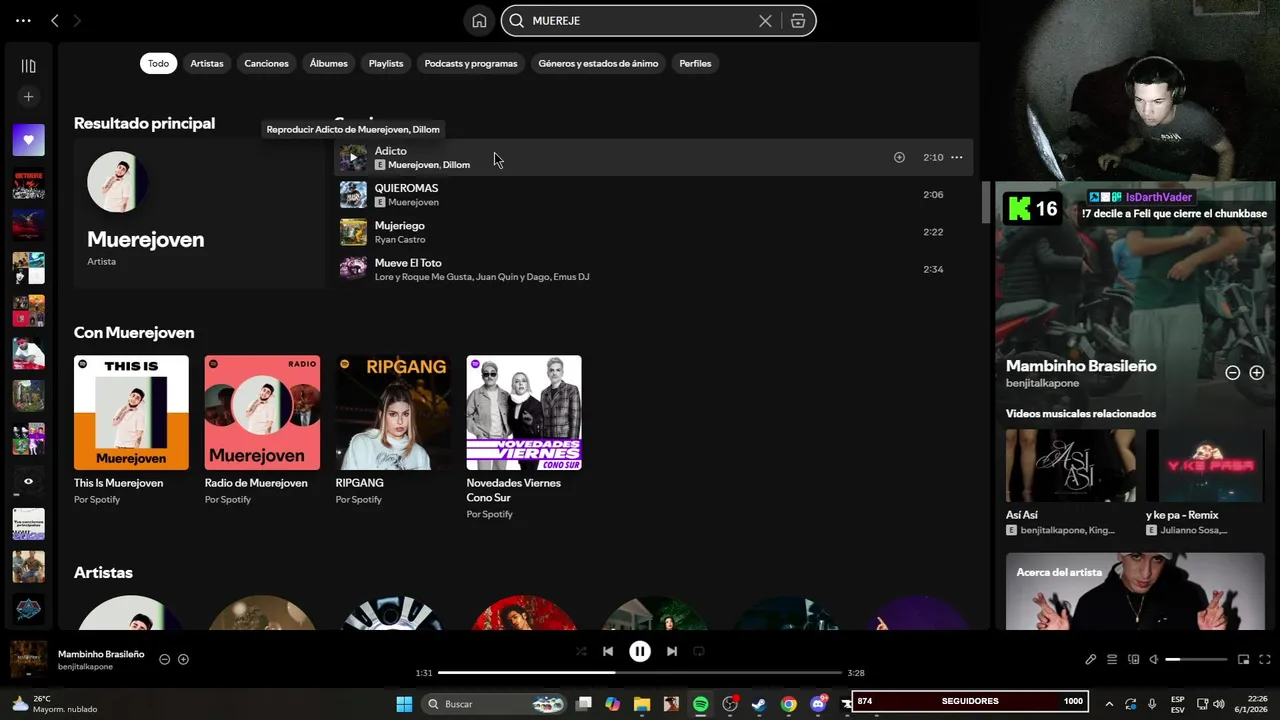The height and width of the screenshot is (720, 1280).
Task: Select the Mujeriego song title
Action: click(400, 226)
